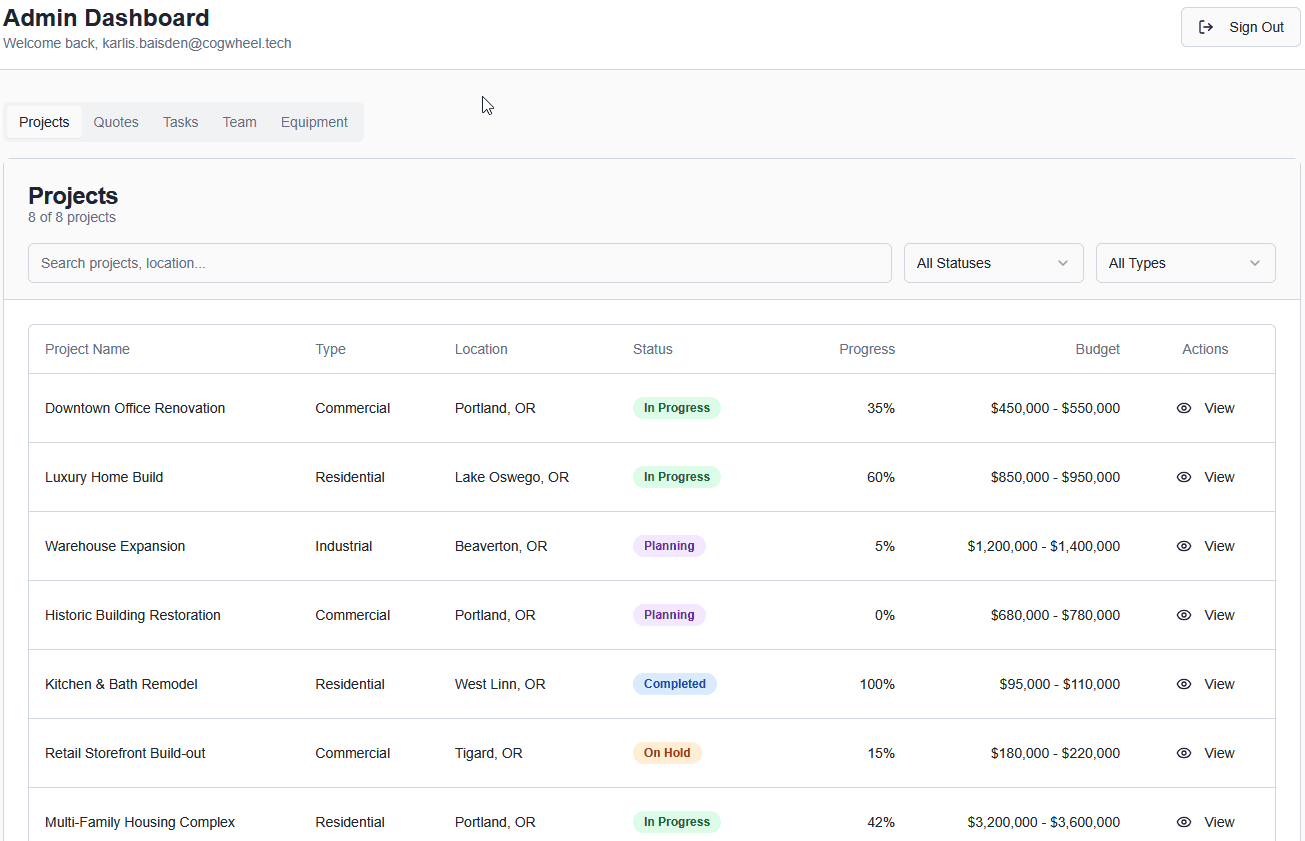
Task: Click eye icon for Warehouse Expansion row
Action: 1184,546
